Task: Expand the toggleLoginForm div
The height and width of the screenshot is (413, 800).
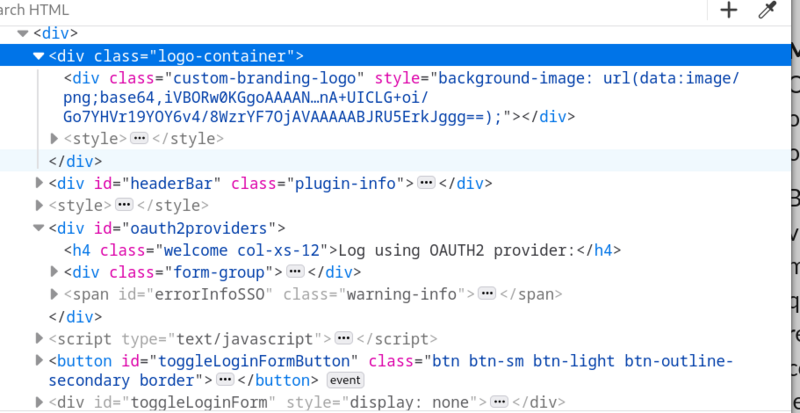Action: click(x=39, y=402)
